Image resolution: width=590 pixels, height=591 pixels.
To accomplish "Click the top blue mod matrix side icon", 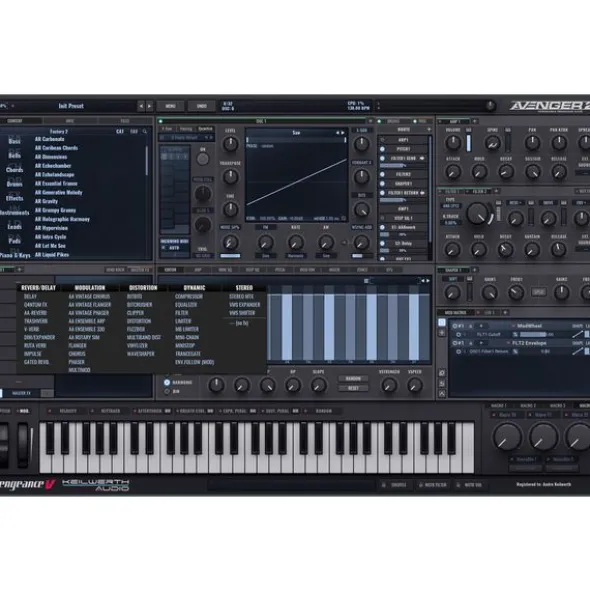I will (x=442, y=323).
